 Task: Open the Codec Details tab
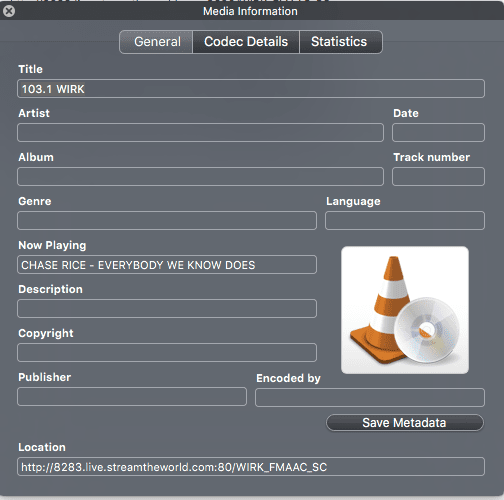246,42
